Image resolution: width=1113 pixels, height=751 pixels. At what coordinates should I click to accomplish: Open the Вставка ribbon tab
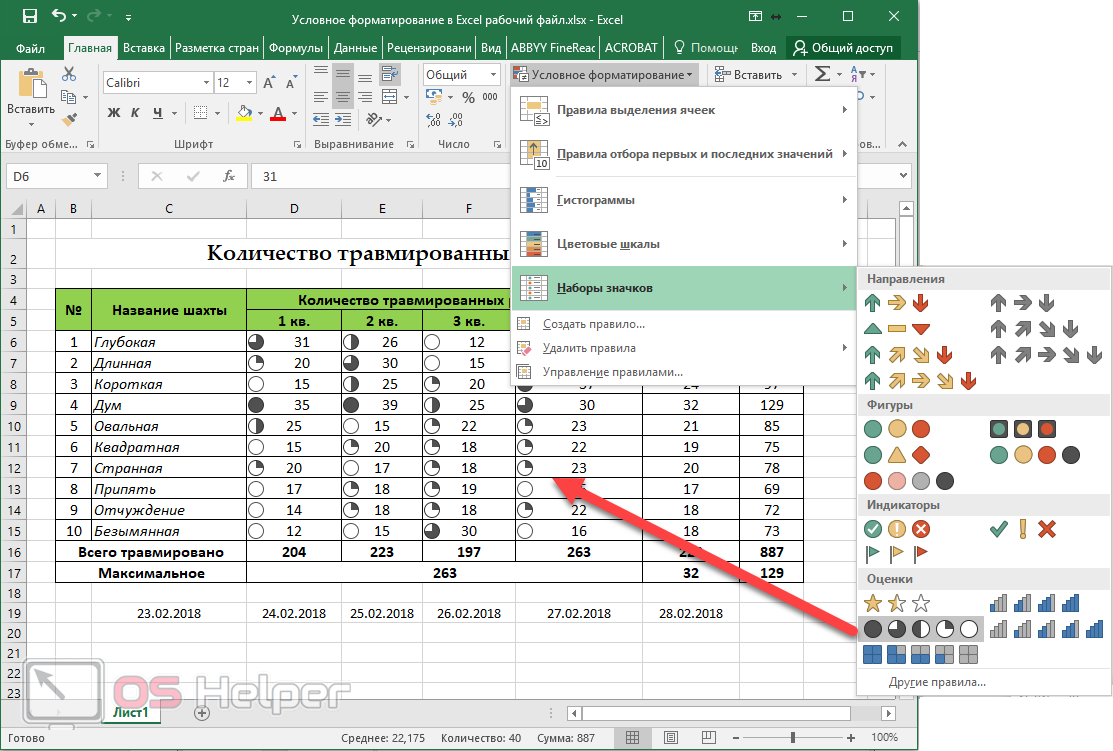[143, 48]
